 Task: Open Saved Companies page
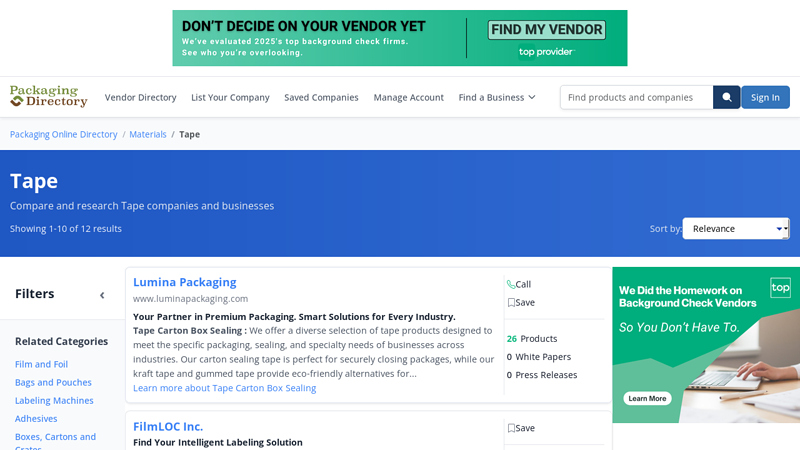(321, 97)
